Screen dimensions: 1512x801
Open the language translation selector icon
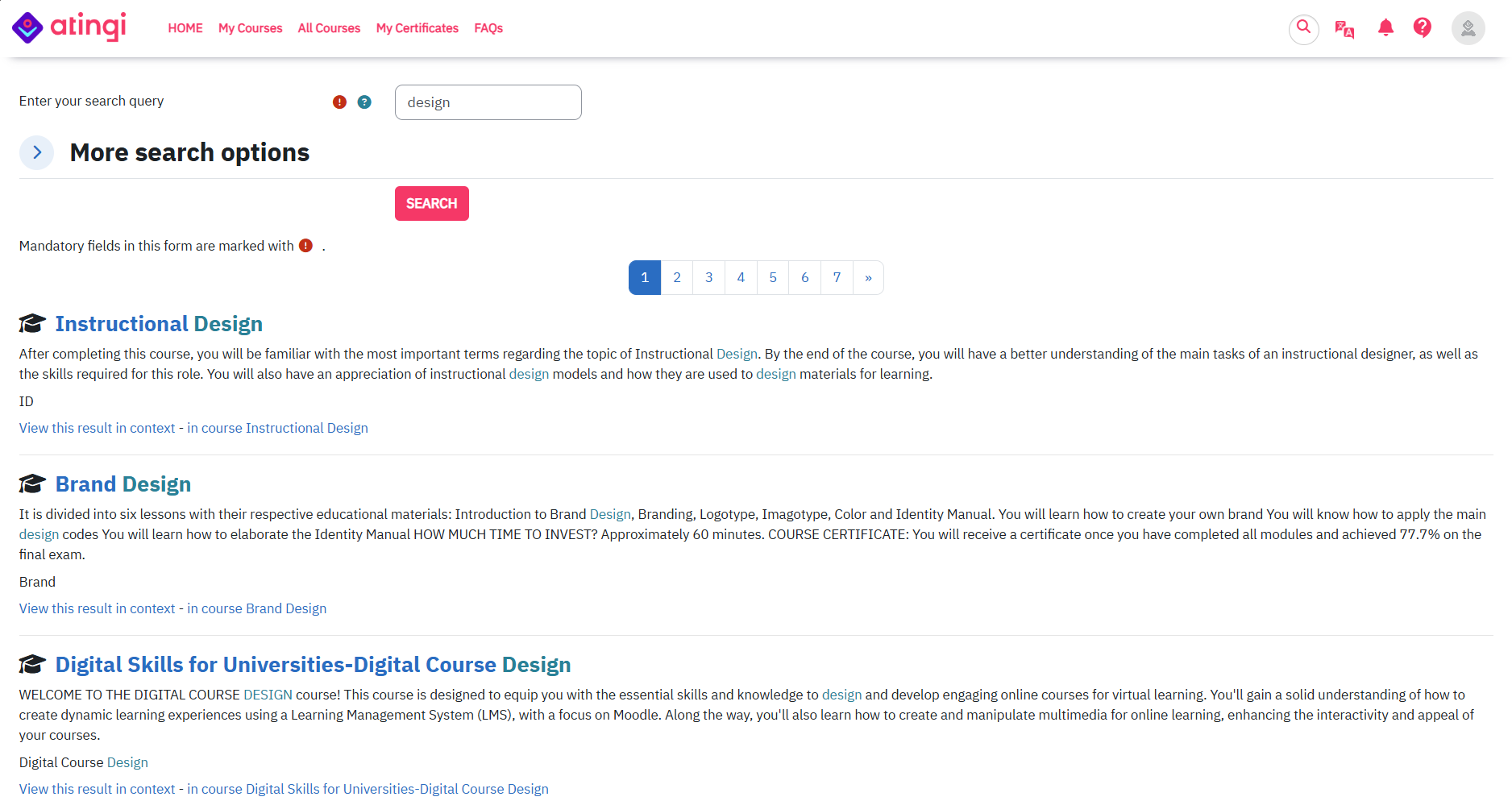click(x=1344, y=29)
